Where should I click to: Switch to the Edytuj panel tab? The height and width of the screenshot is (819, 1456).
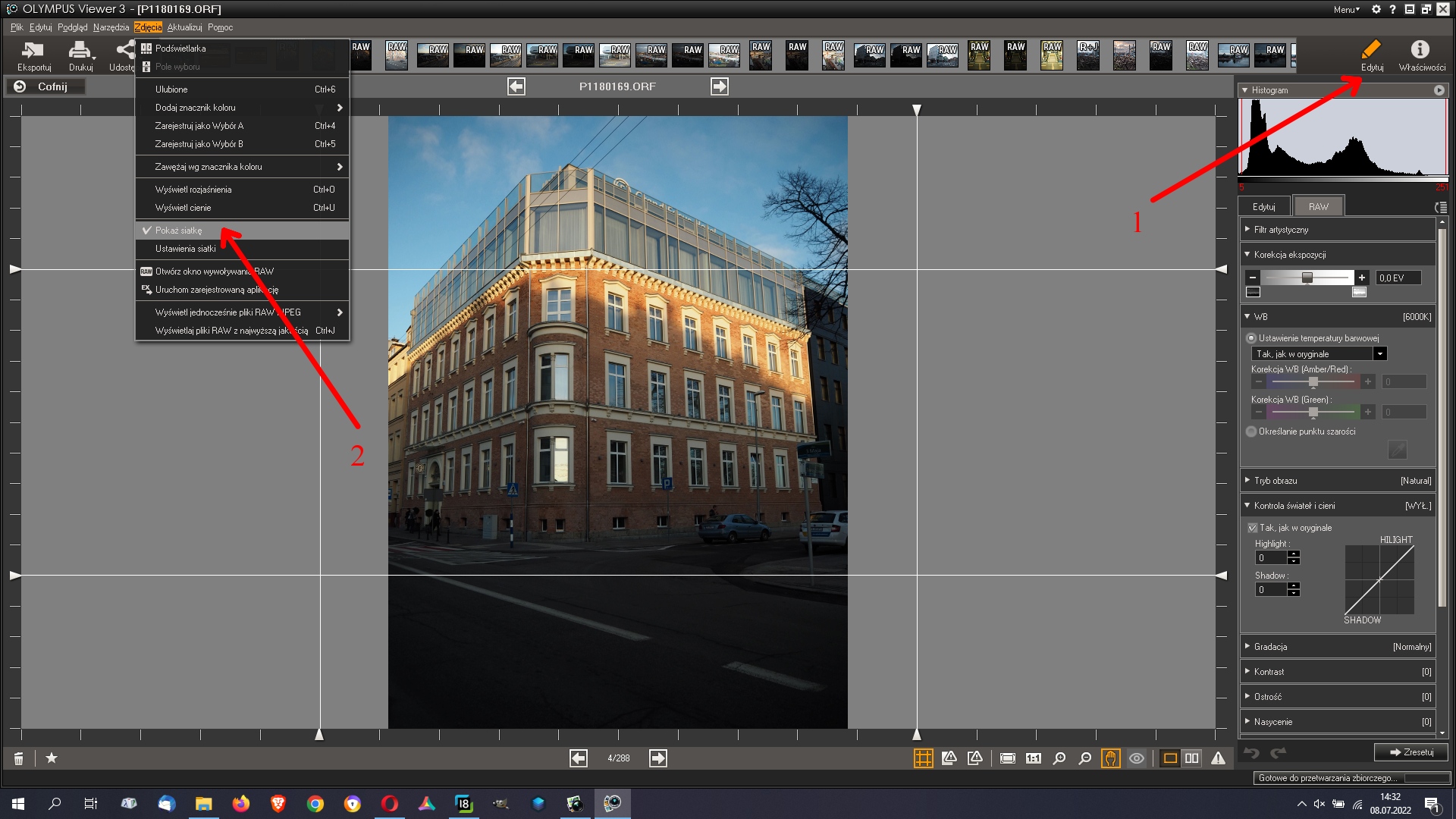click(1263, 206)
